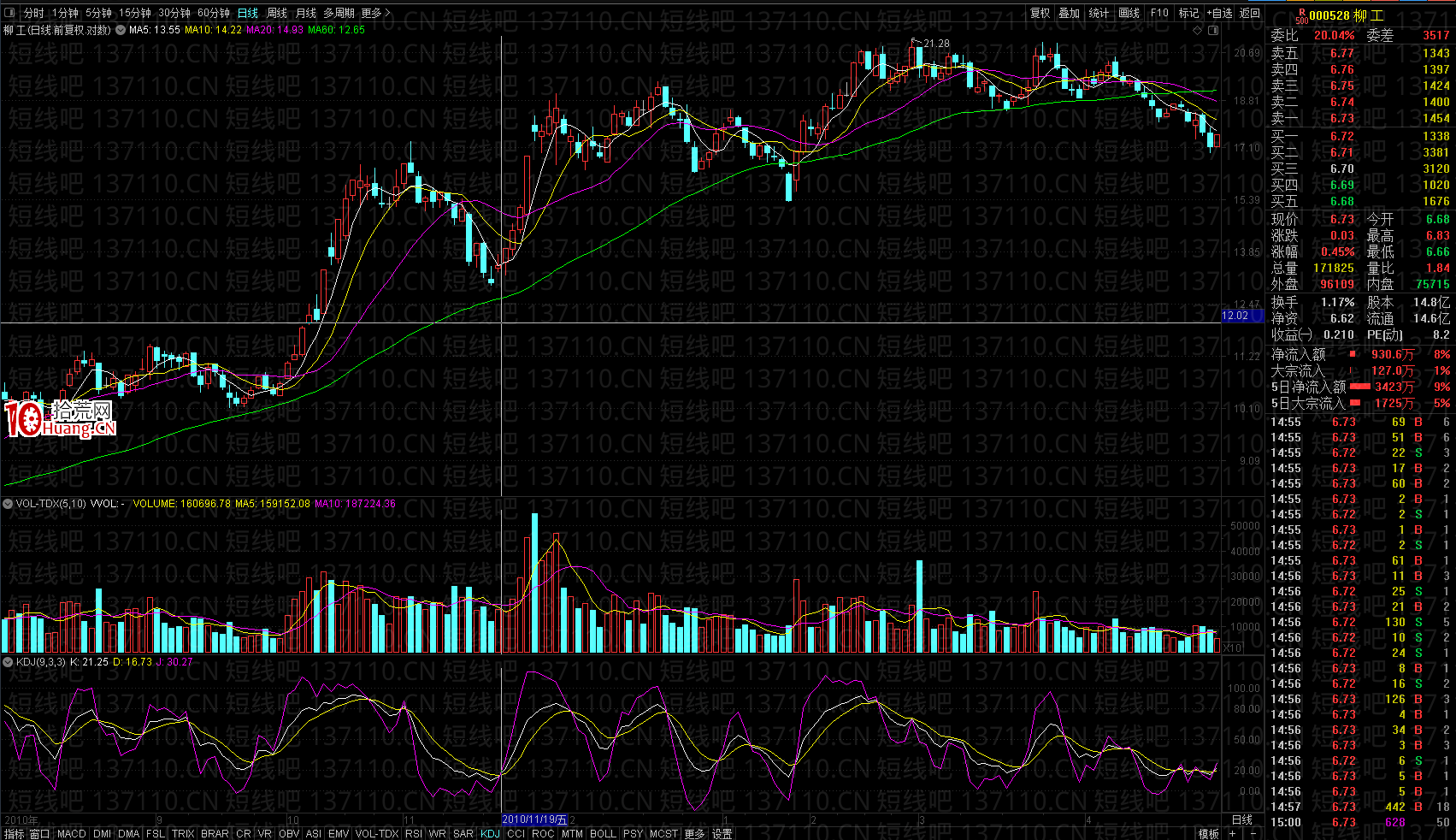The image size is (1456, 840).
Task: Click the 000528 柳工 stock title
Action: (1347, 15)
